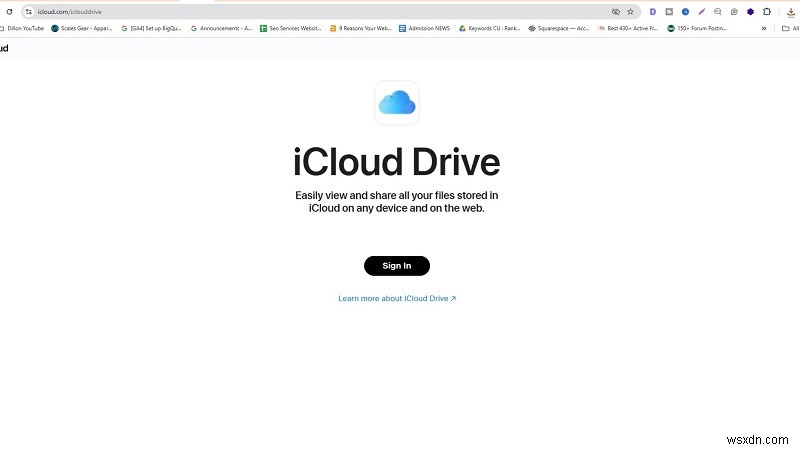Reload the page with the refresh icon
This screenshot has width=800, height=450.
click(9, 12)
